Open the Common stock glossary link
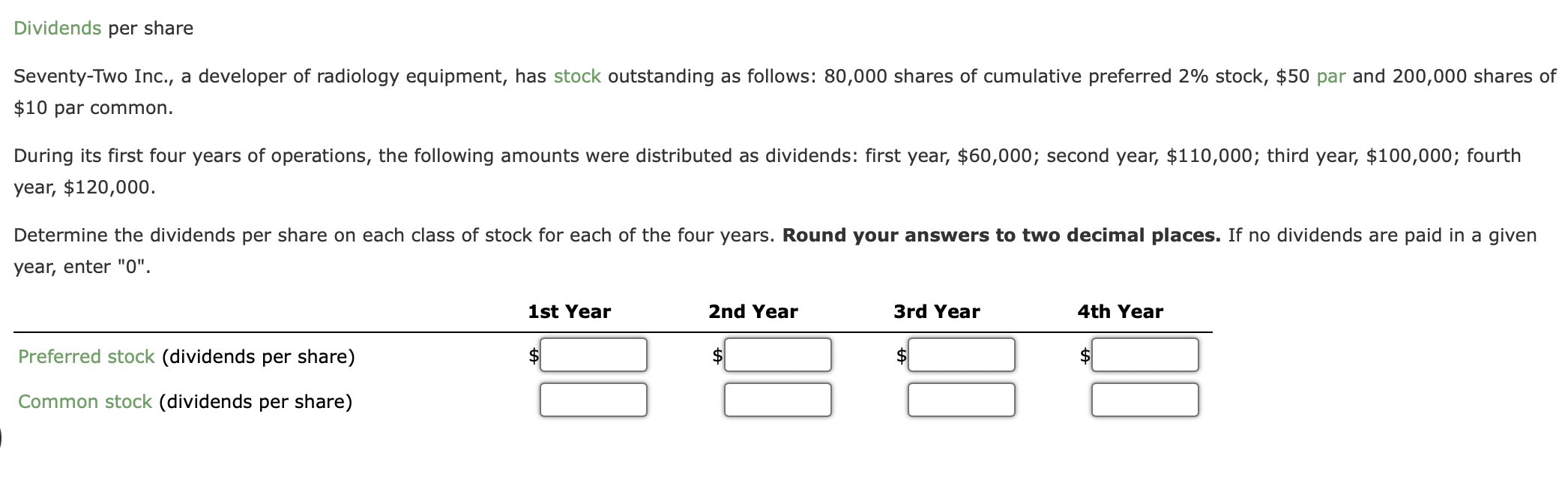Image resolution: width=1568 pixels, height=492 pixels. (84, 401)
